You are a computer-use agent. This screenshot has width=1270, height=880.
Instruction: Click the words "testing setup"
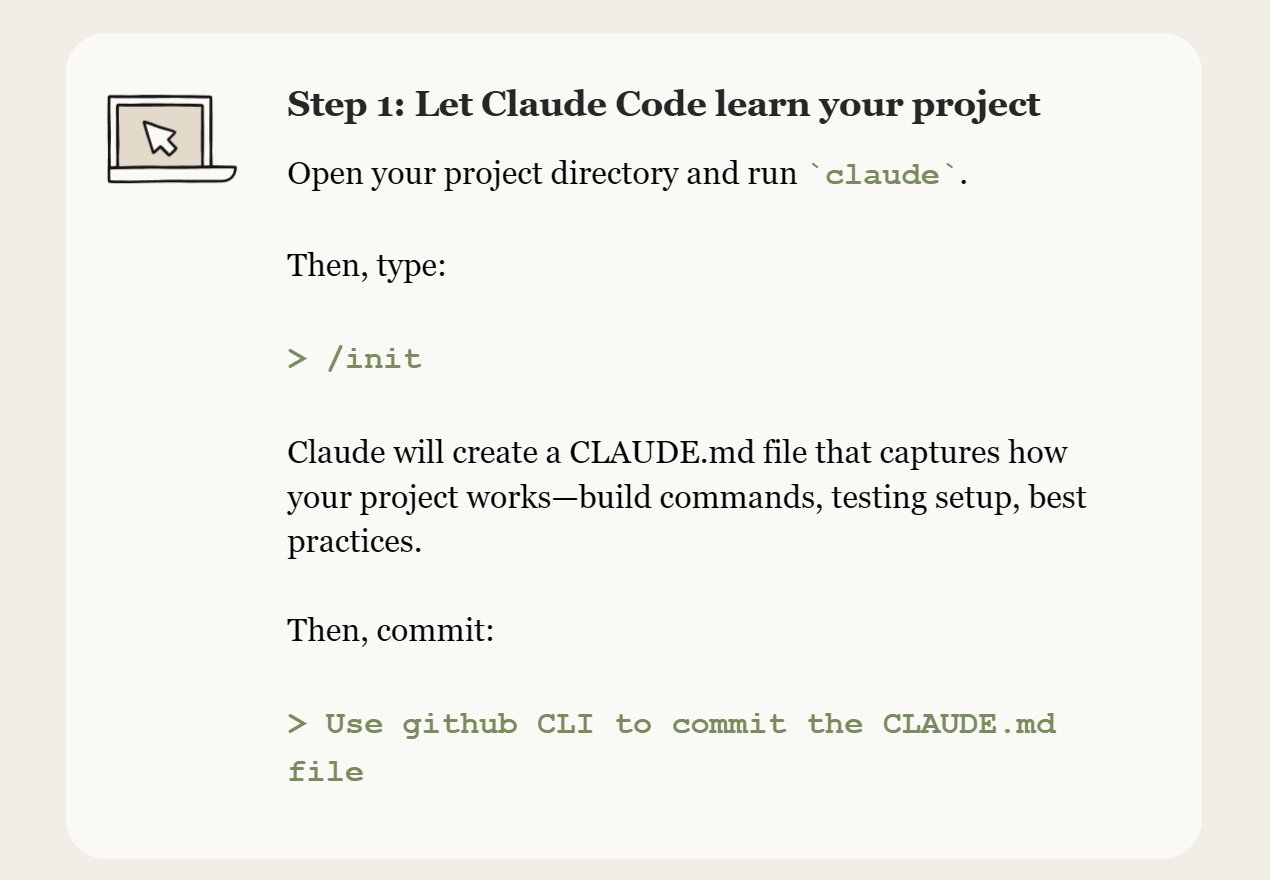coord(925,497)
